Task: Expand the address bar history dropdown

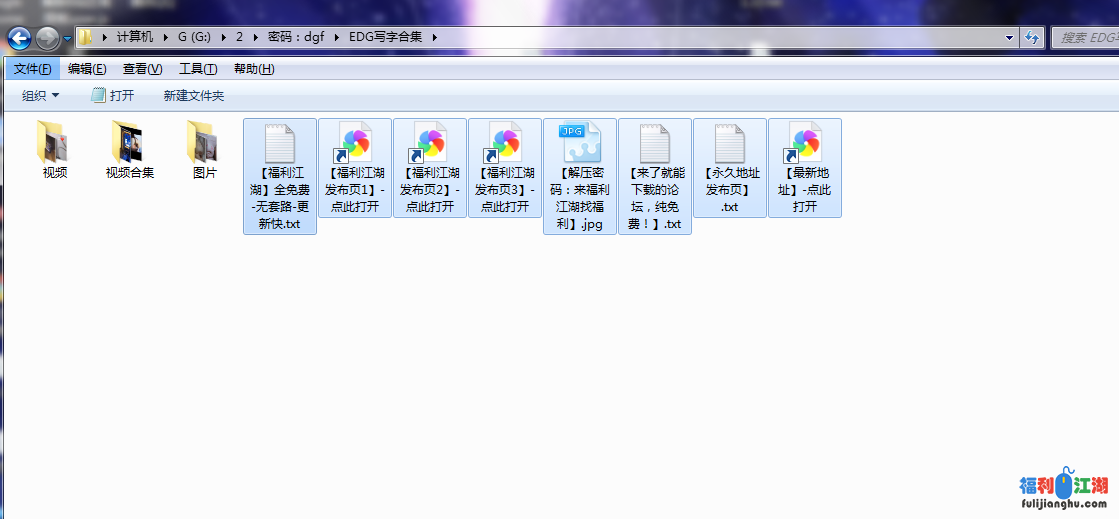Action: click(1009, 37)
